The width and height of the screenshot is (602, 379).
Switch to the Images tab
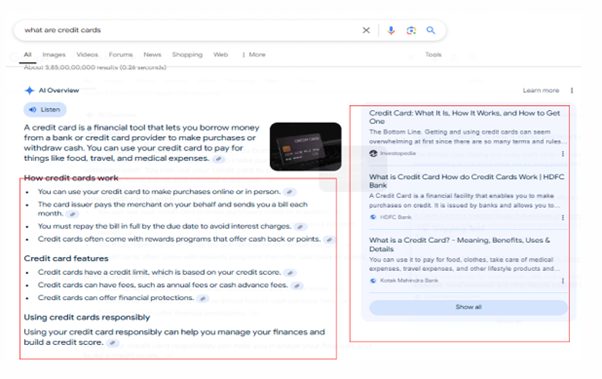54,55
